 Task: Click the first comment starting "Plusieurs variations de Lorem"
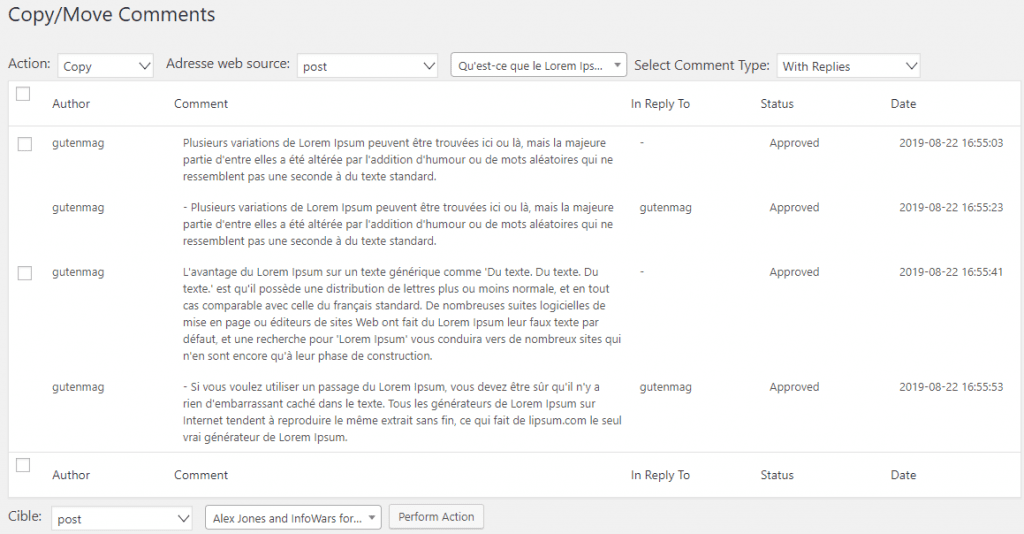click(x=398, y=159)
